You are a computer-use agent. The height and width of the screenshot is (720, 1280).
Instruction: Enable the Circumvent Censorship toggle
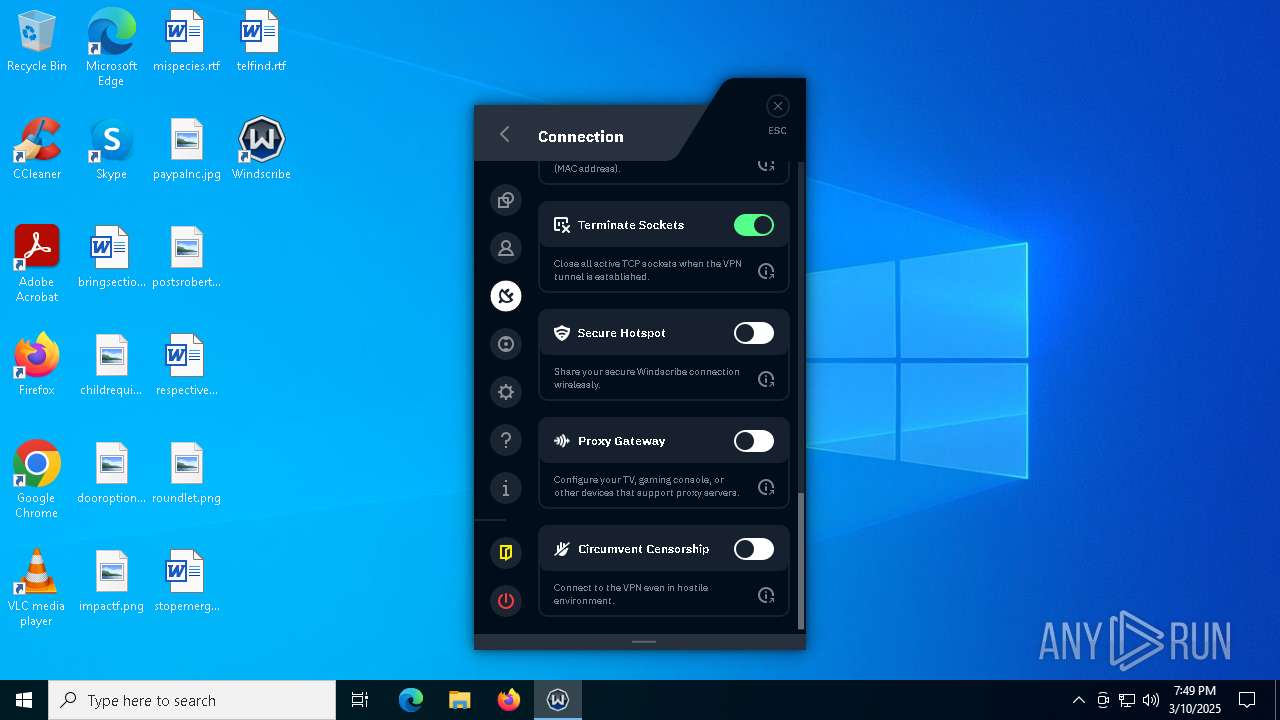754,549
